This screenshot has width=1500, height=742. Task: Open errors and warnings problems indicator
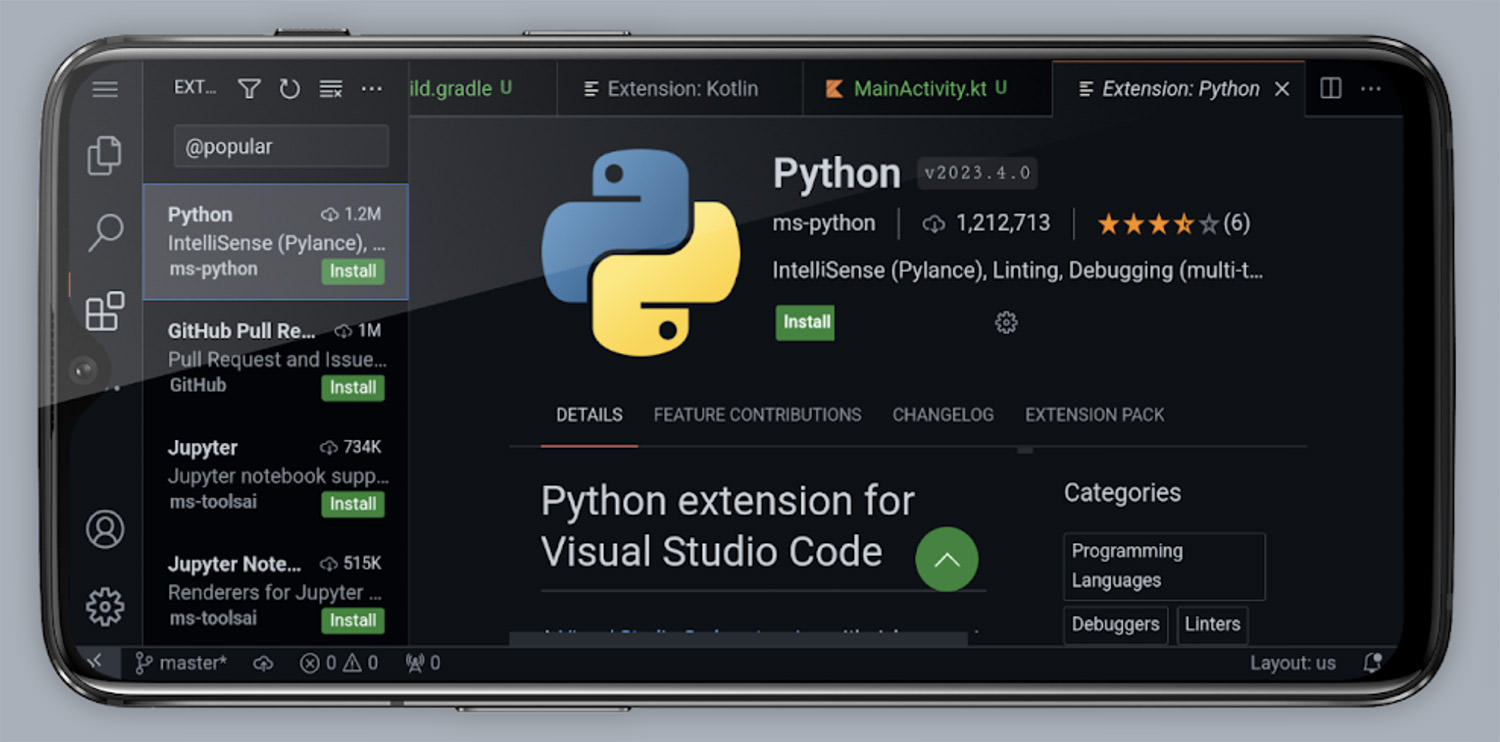click(339, 663)
